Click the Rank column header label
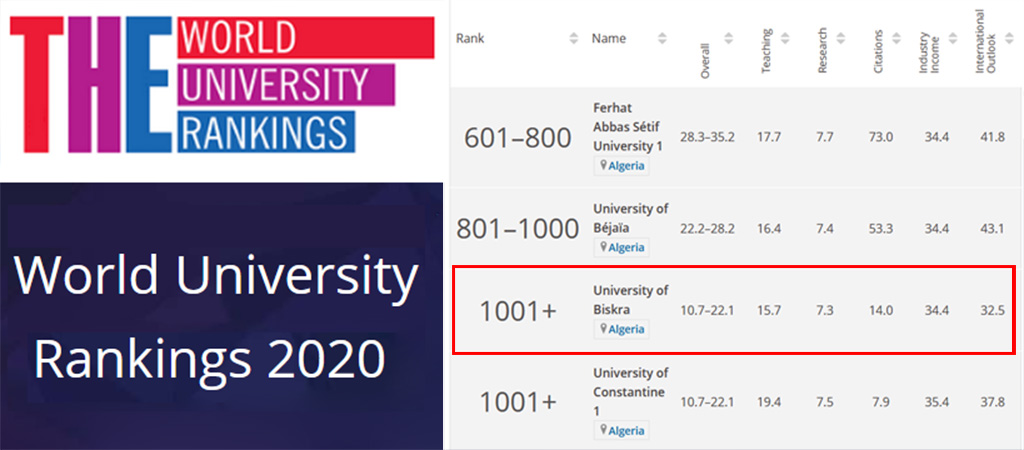This screenshot has width=1024, height=450. [470, 39]
